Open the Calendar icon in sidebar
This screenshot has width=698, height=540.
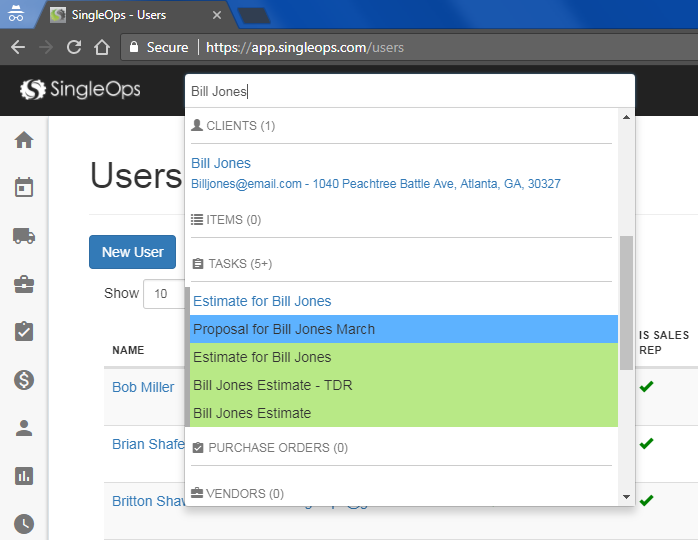(x=24, y=187)
